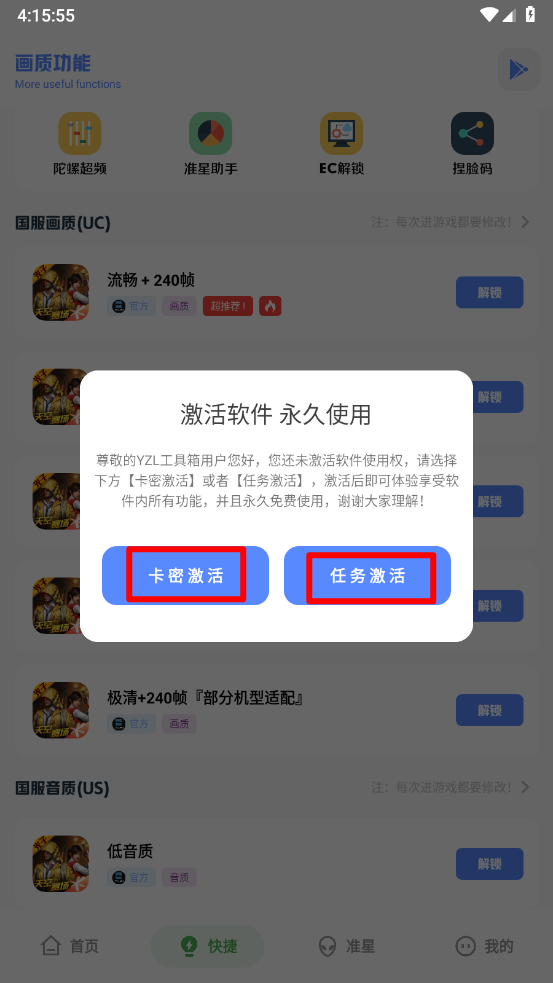The image size is (553, 983).
Task: Tap the 流畅 + 240帧 game thumbnail
Action: [61, 292]
